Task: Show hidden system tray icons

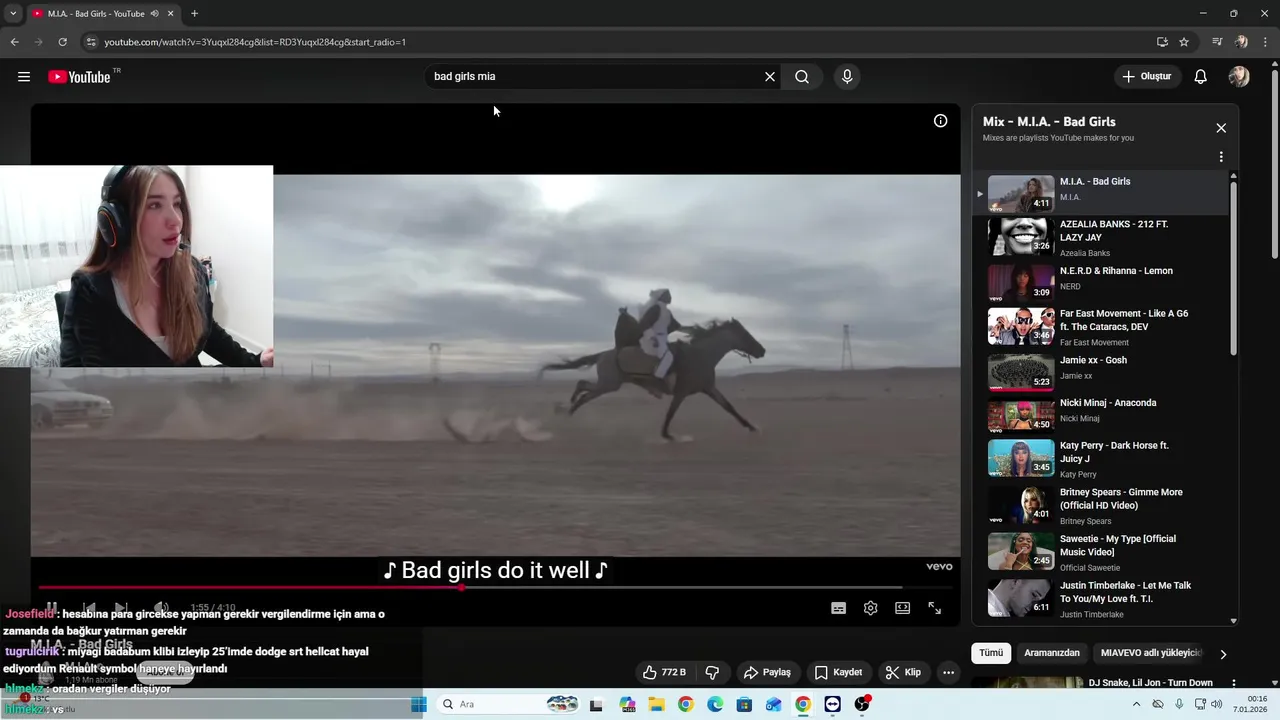Action: (1136, 704)
